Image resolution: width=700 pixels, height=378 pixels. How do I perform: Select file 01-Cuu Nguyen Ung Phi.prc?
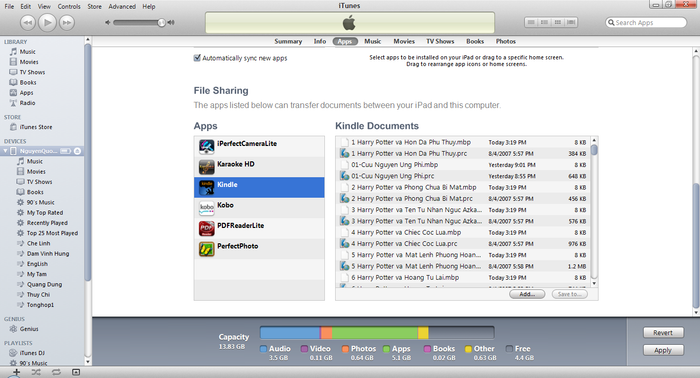pyautogui.click(x=463, y=176)
